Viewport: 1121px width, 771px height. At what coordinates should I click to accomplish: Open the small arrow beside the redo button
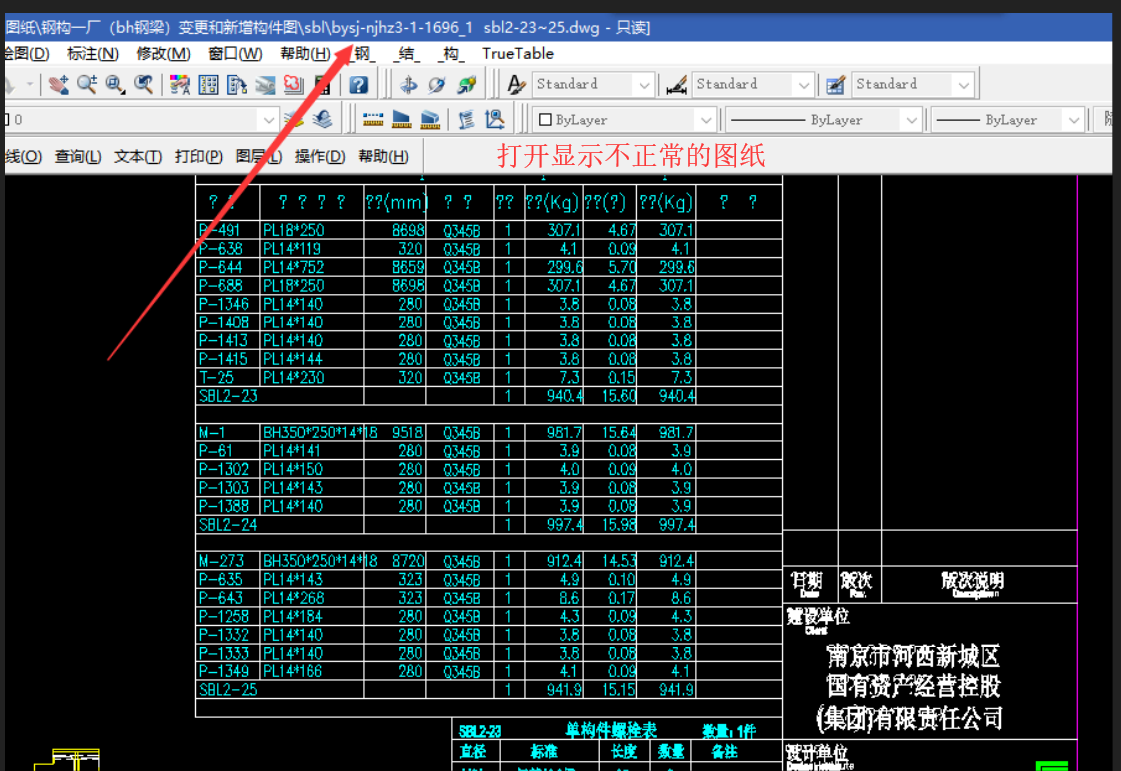pos(30,84)
